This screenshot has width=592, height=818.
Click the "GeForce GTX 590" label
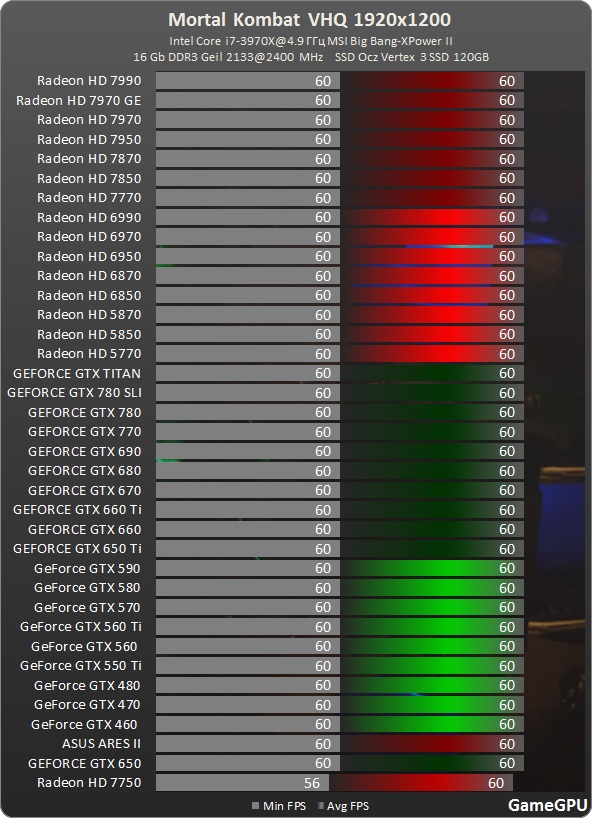click(x=87, y=568)
